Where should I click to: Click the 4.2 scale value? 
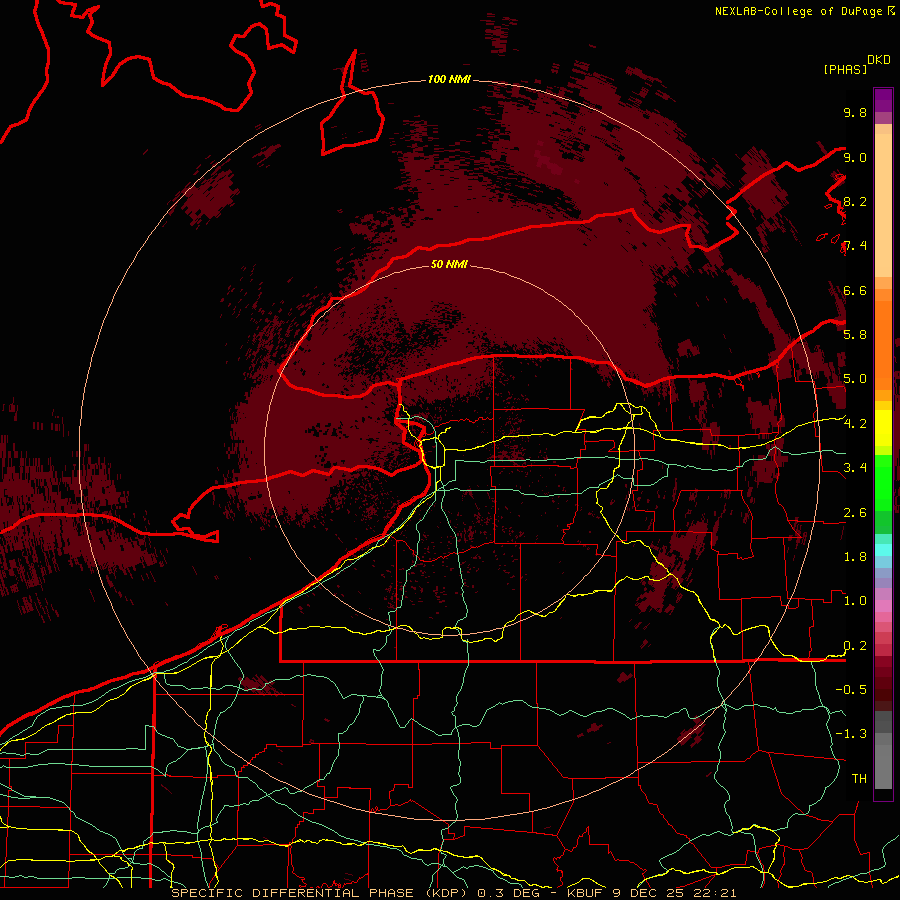[855, 424]
